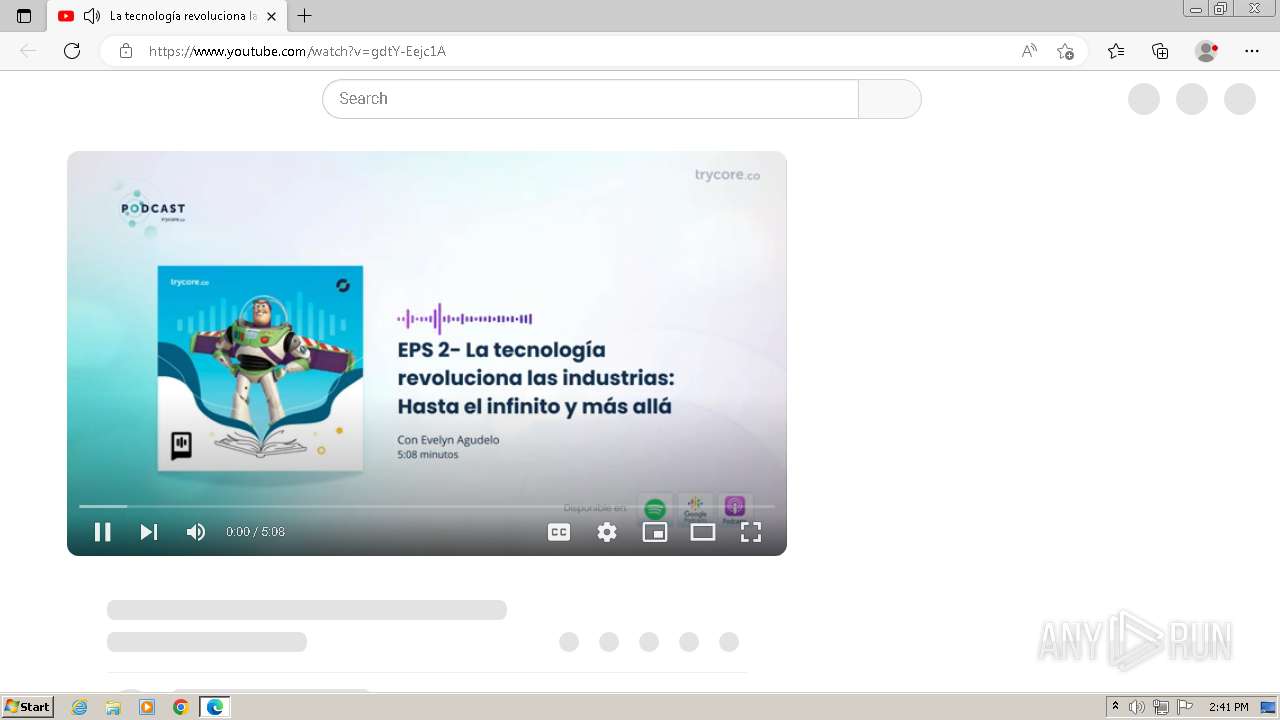Open Action Center flag icon
Viewport: 1280px width, 720px height.
(1185, 707)
